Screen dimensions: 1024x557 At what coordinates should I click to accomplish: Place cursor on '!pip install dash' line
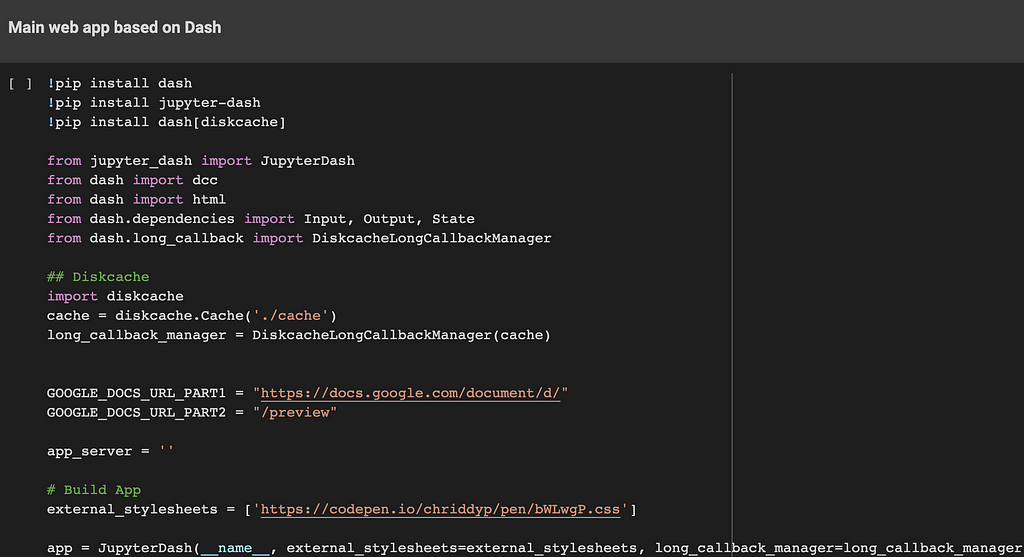120,84
